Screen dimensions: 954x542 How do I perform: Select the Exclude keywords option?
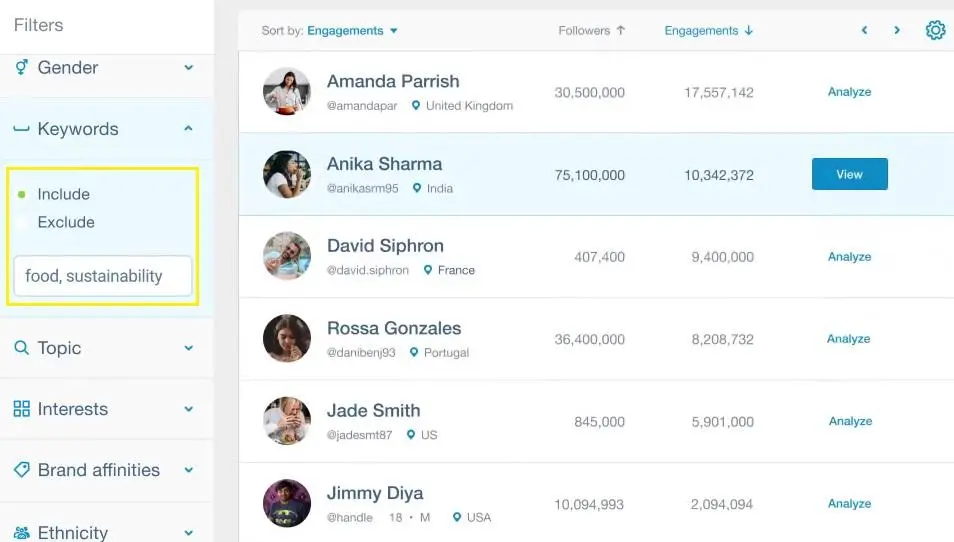pos(22,222)
